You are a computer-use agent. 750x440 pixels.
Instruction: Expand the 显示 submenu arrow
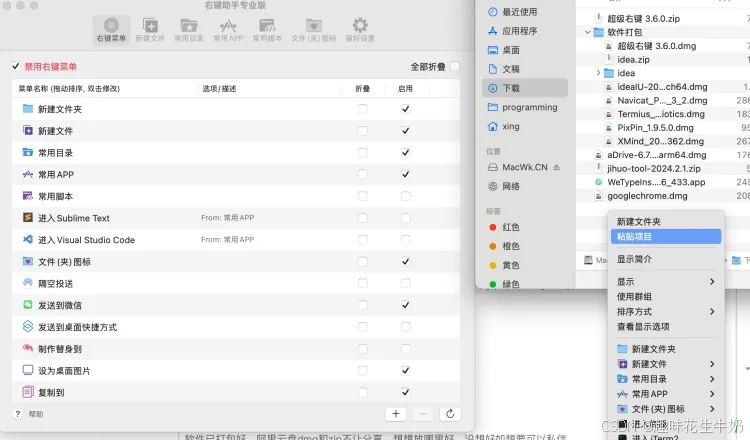(712, 282)
